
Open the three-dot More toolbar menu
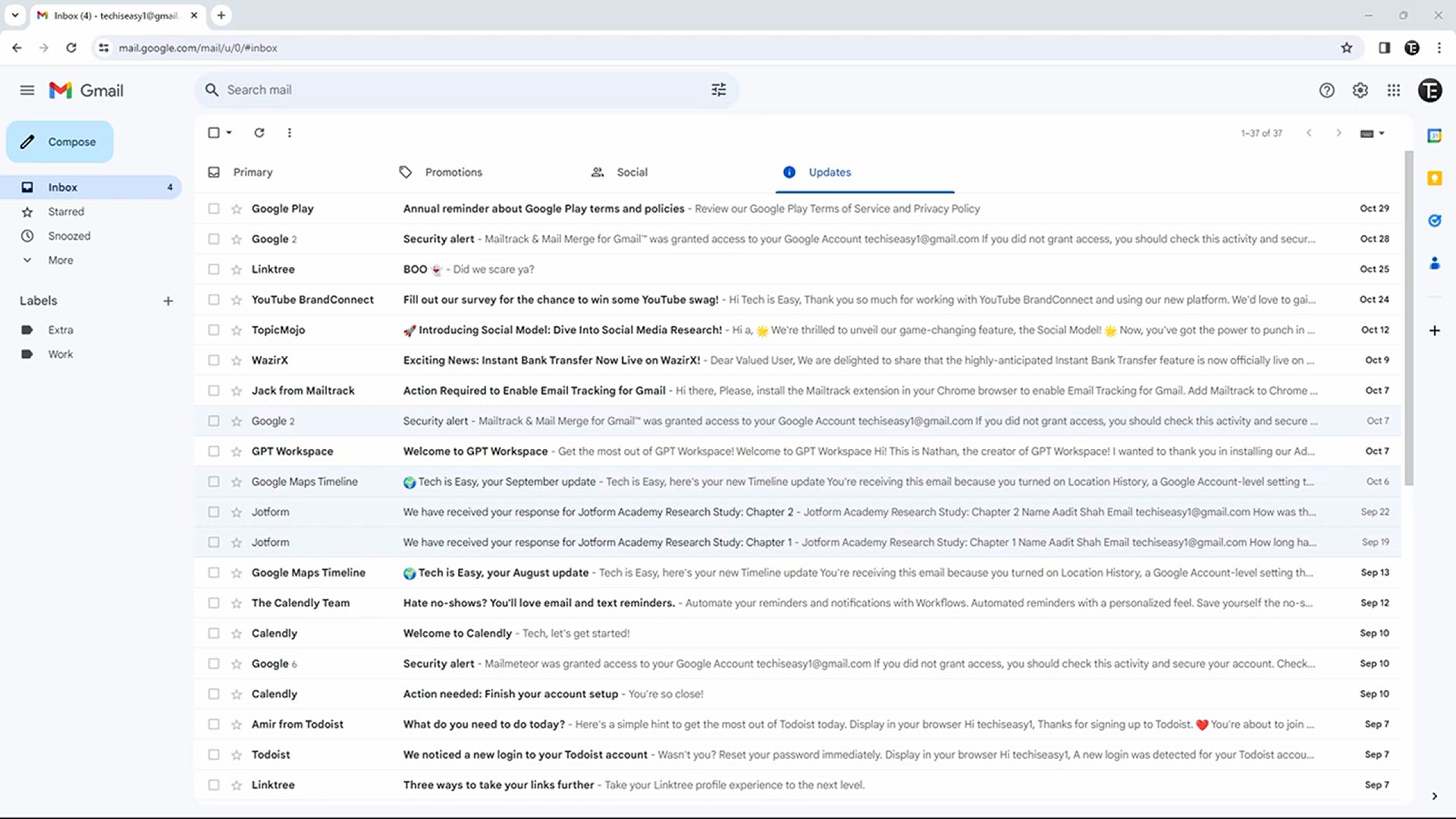click(289, 133)
